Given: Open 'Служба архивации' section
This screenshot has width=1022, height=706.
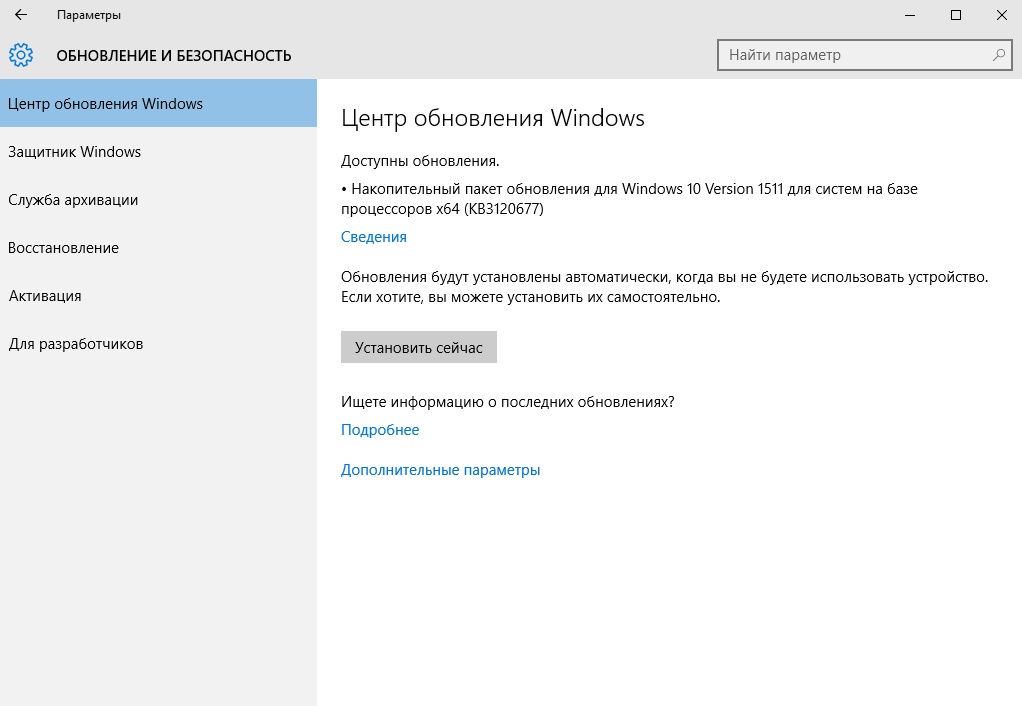Looking at the screenshot, I should 158,200.
